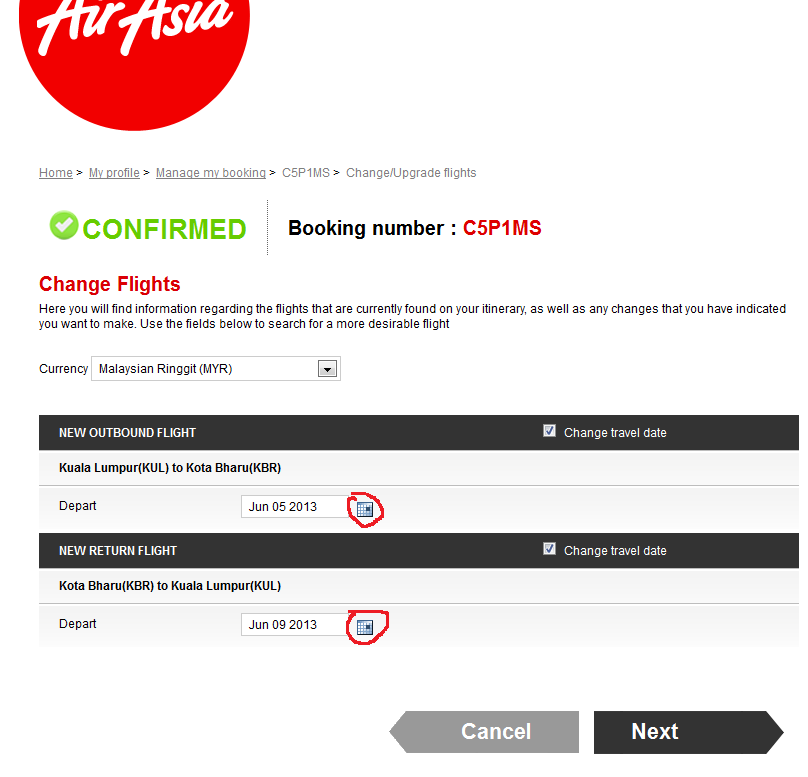This screenshot has width=808, height=777.
Task: Toggle return flight Change travel date checkbox
Action: pyautogui.click(x=549, y=549)
